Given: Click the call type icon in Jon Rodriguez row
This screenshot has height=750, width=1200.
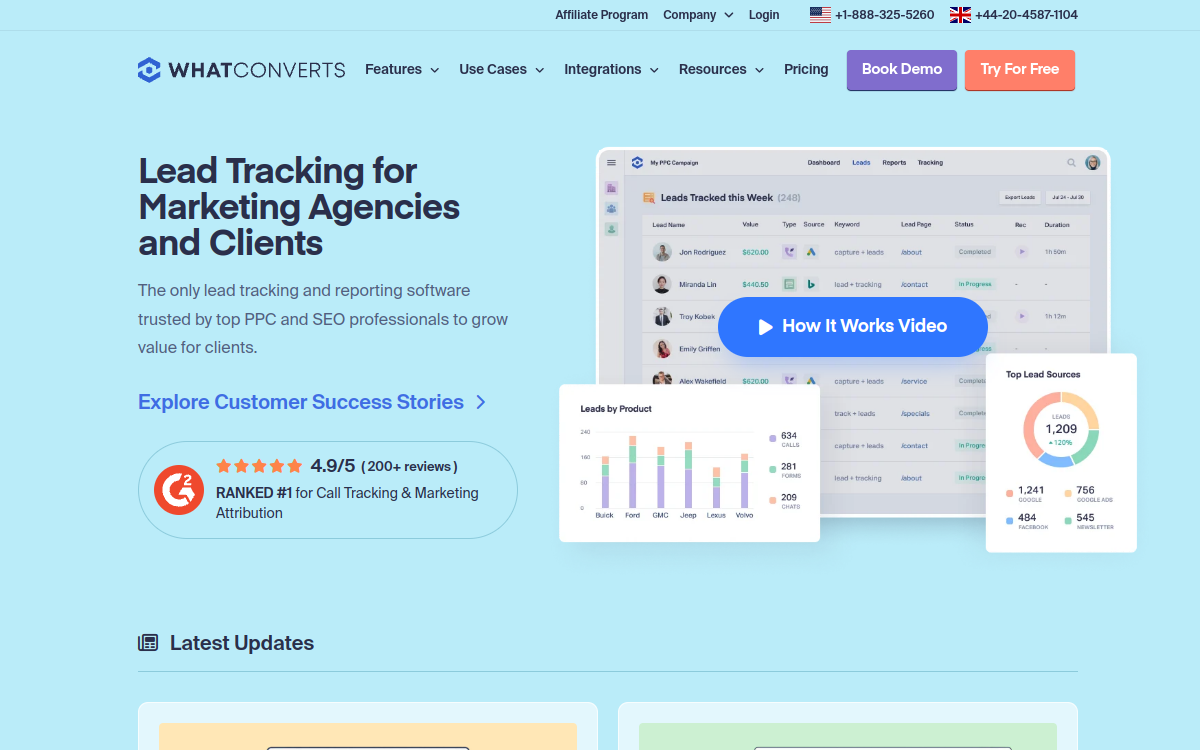Looking at the screenshot, I should (789, 252).
